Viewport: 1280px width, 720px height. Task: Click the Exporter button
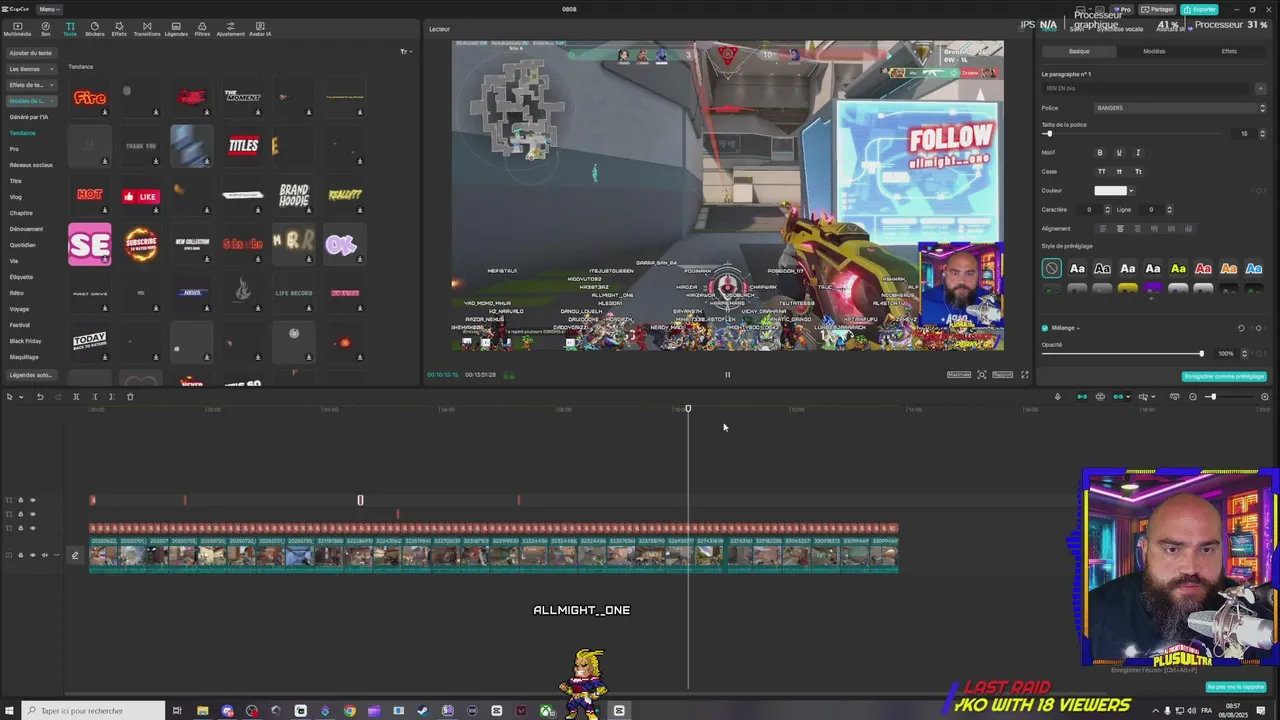(x=1199, y=9)
